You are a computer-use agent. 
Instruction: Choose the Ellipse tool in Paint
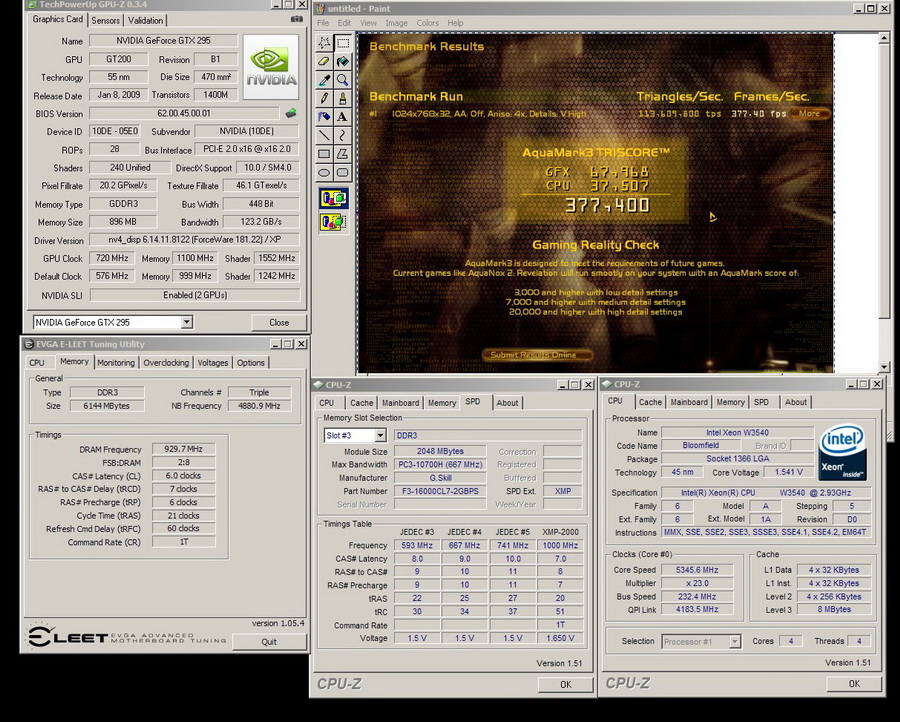click(324, 172)
